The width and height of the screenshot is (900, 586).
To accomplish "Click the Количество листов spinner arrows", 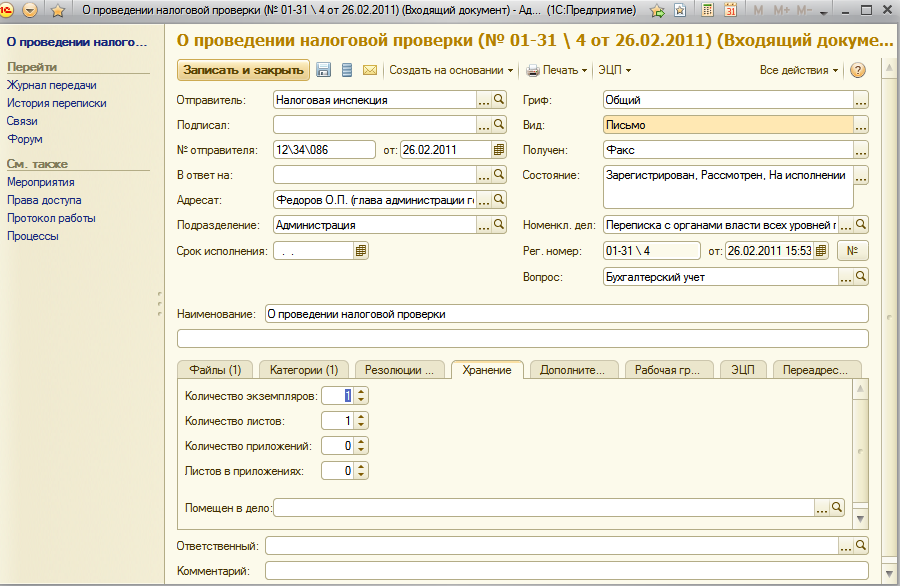I will click(x=360, y=421).
